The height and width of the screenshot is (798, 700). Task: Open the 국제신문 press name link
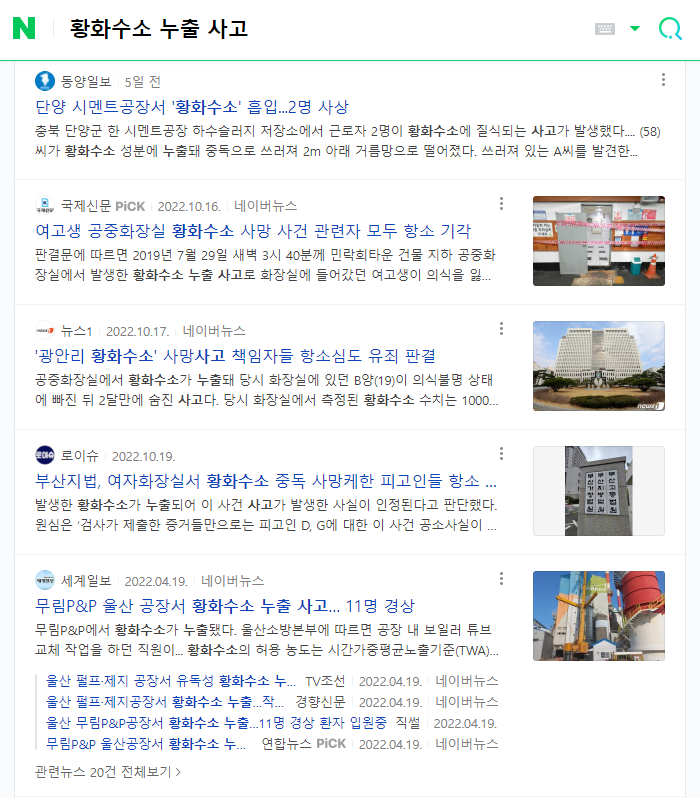86,206
